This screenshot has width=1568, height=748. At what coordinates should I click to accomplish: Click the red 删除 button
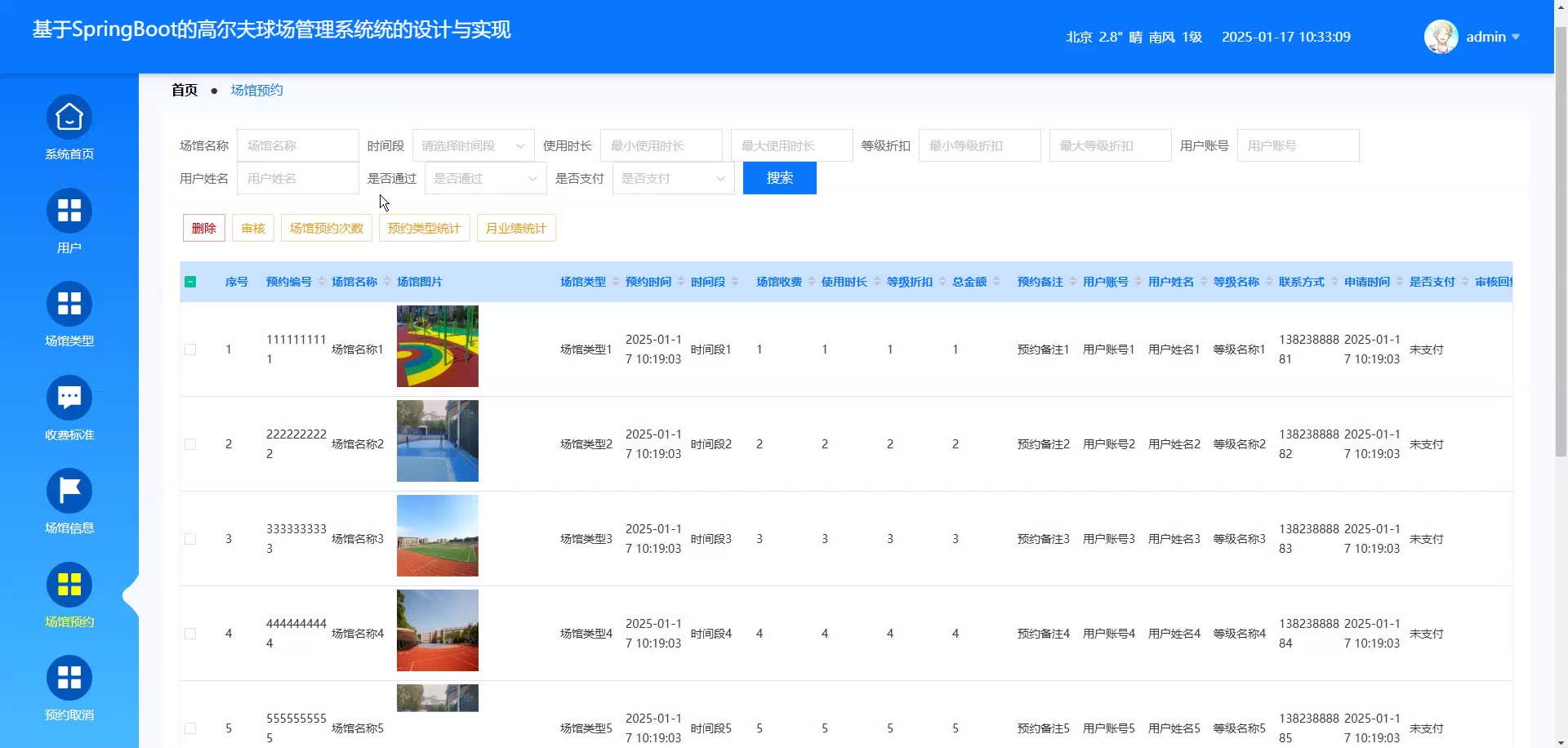coord(203,229)
